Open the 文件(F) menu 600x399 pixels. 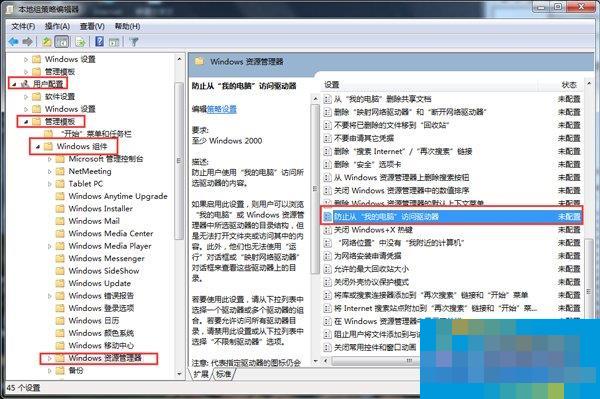click(x=23, y=26)
